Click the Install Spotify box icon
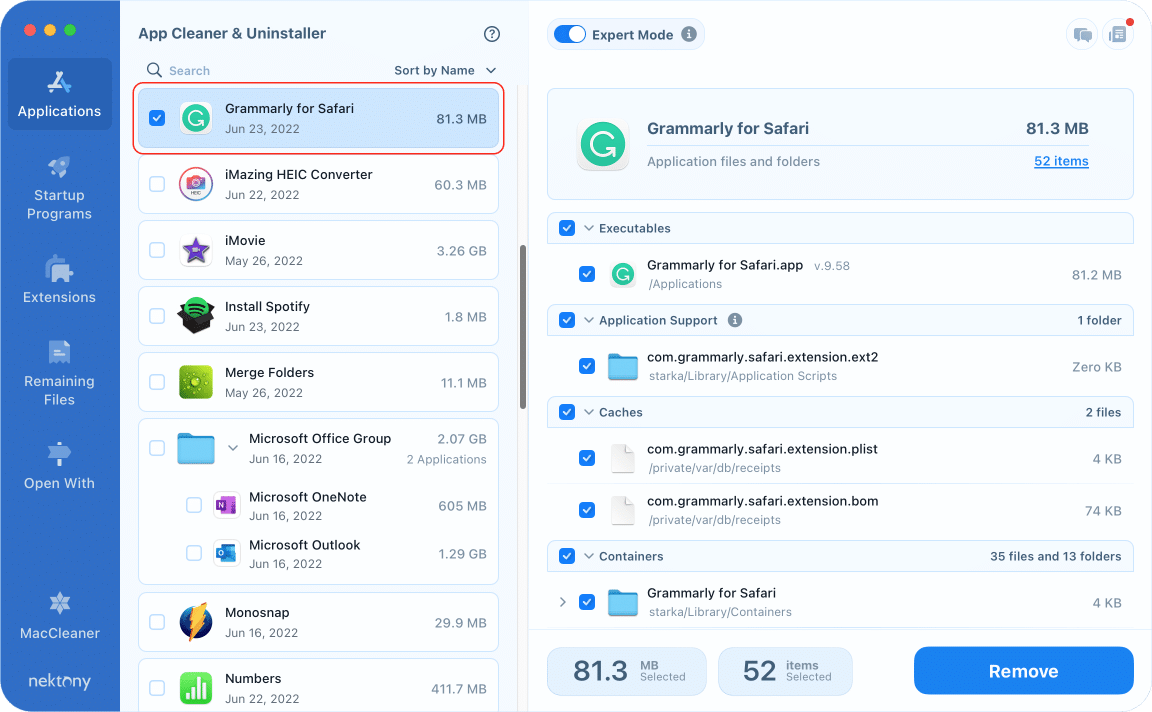 coord(196,316)
